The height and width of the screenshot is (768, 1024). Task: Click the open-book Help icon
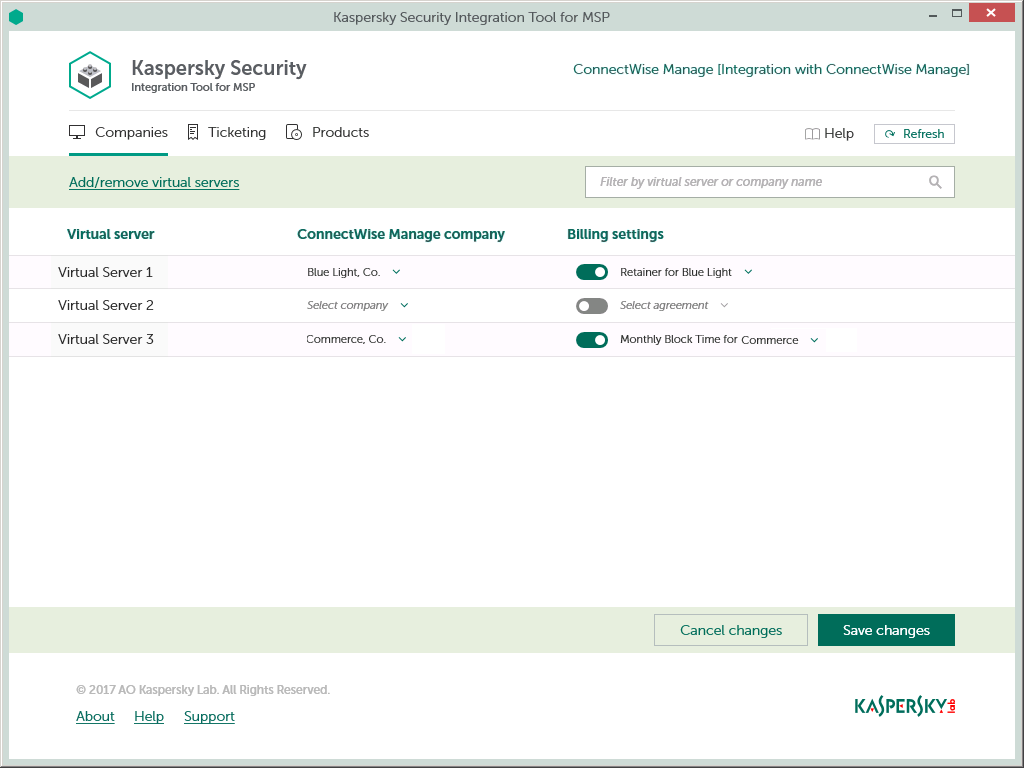coord(812,134)
